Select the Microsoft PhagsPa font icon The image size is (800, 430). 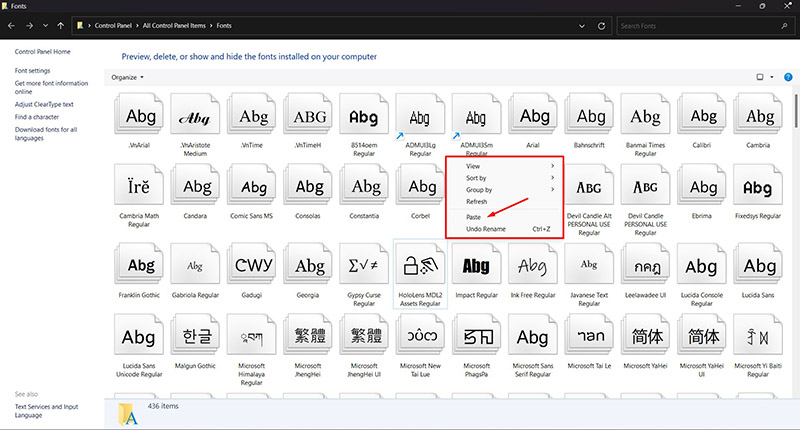[477, 335]
